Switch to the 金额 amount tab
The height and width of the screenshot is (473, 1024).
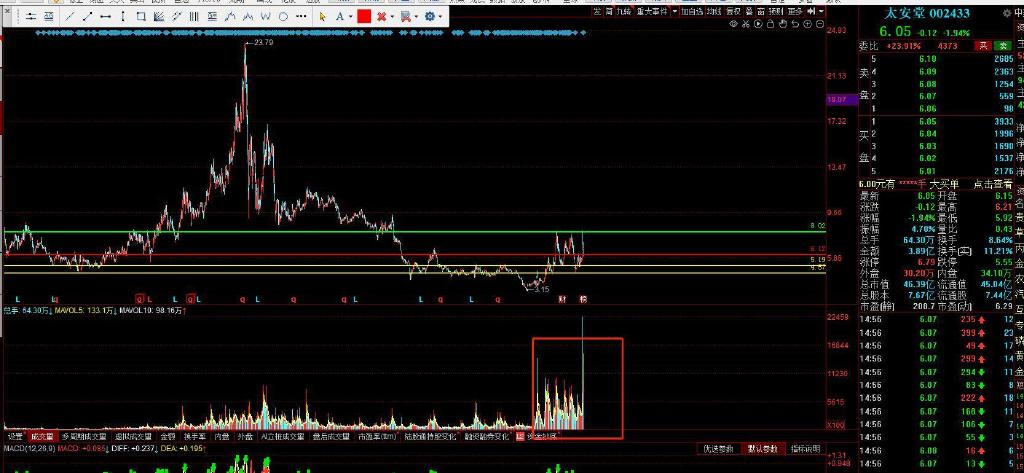click(x=168, y=436)
